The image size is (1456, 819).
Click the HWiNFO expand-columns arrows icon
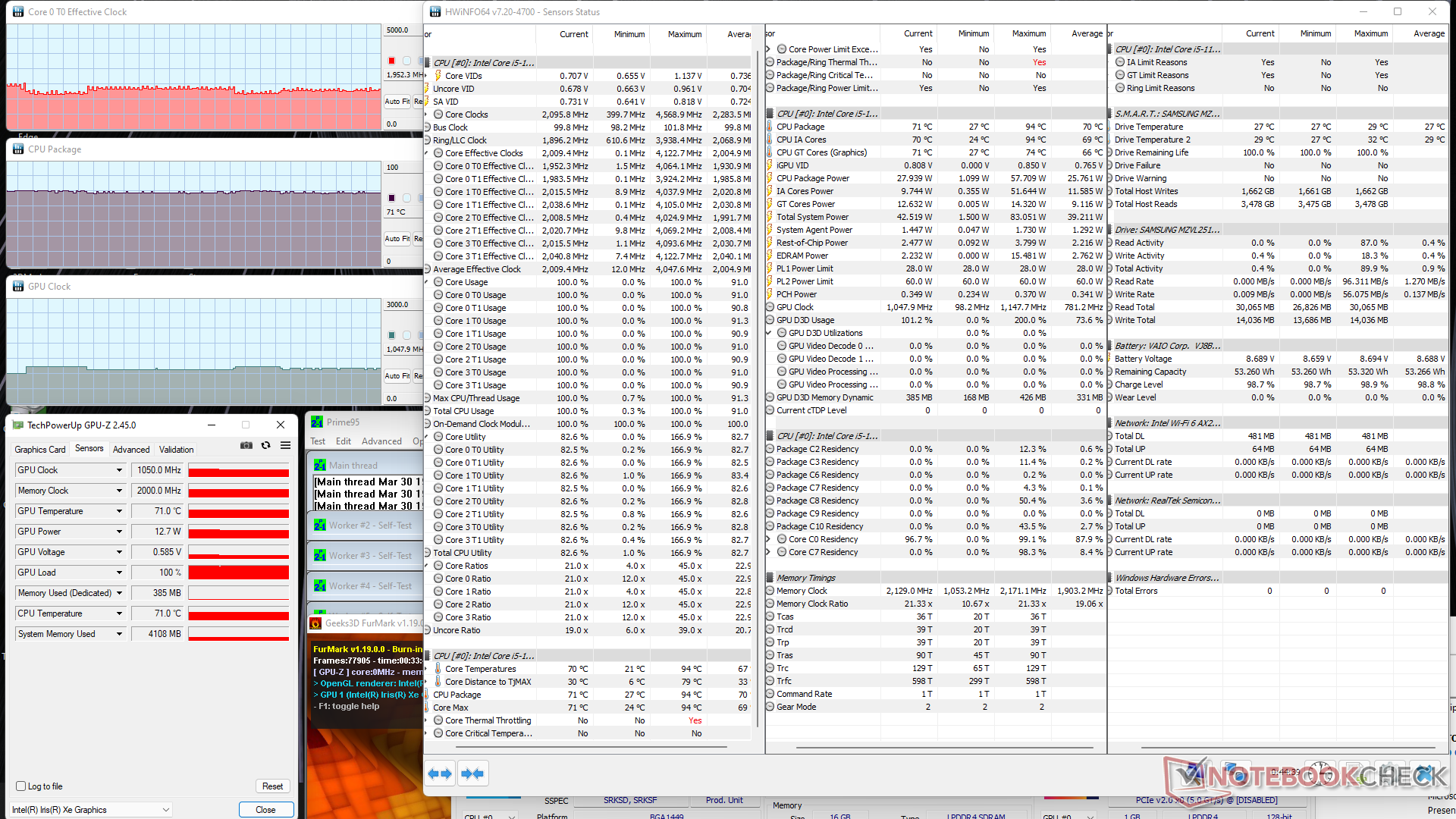tap(441, 773)
